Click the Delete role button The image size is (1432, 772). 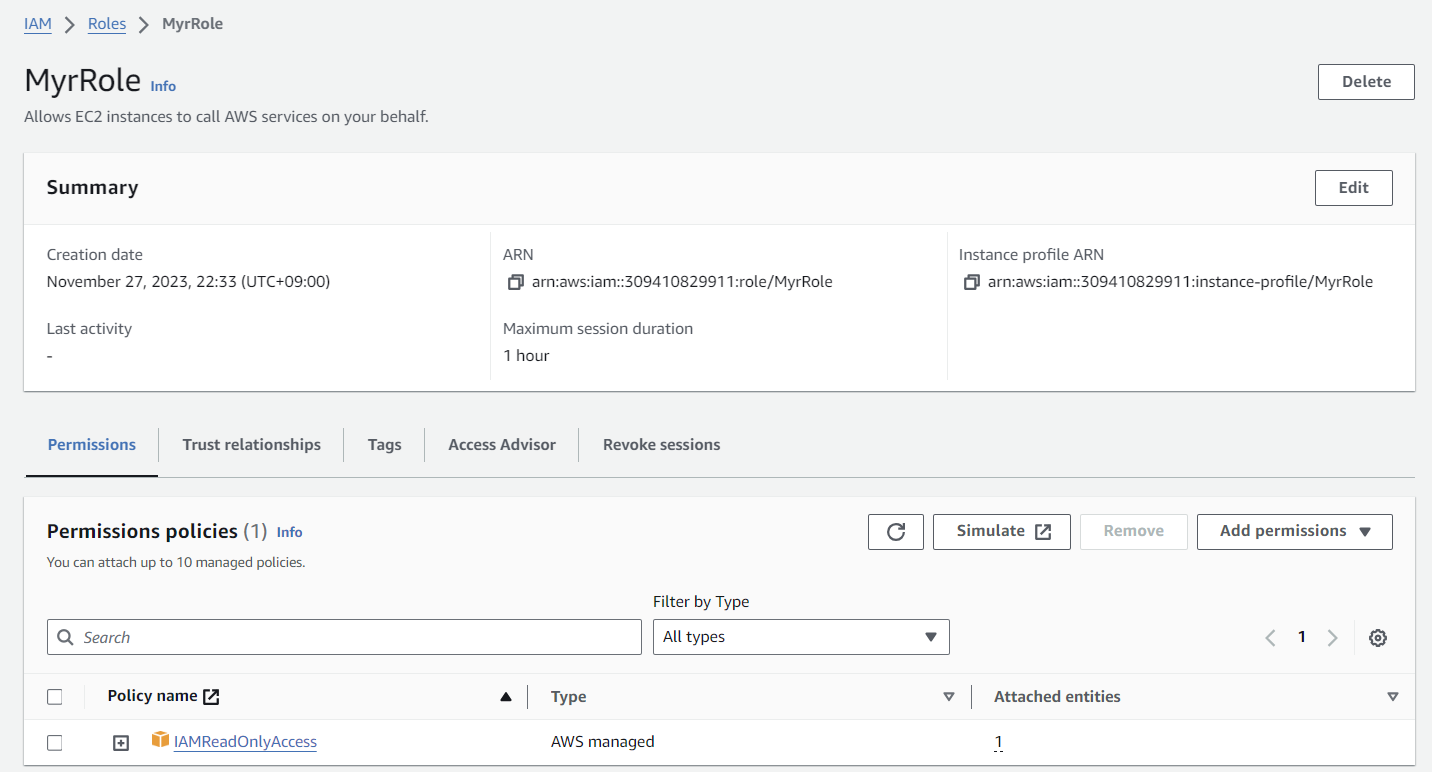1366,82
